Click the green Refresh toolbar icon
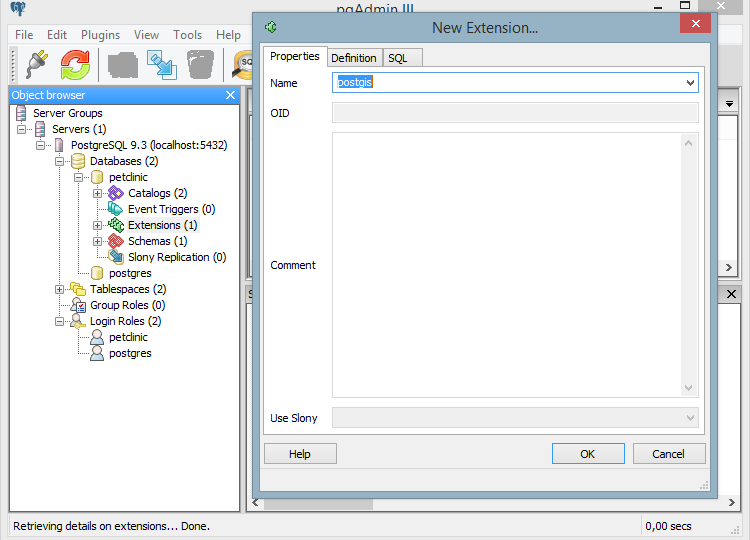Screen dimensions: 750x540 (75, 64)
